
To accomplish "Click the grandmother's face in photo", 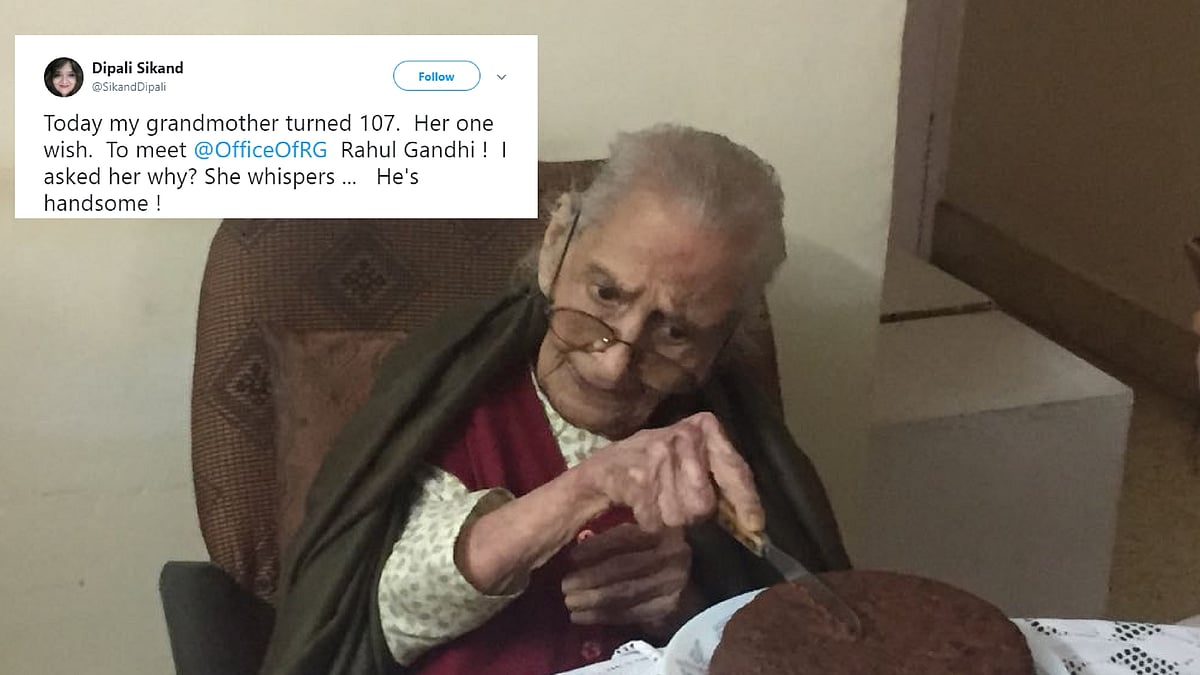I will [x=640, y=300].
